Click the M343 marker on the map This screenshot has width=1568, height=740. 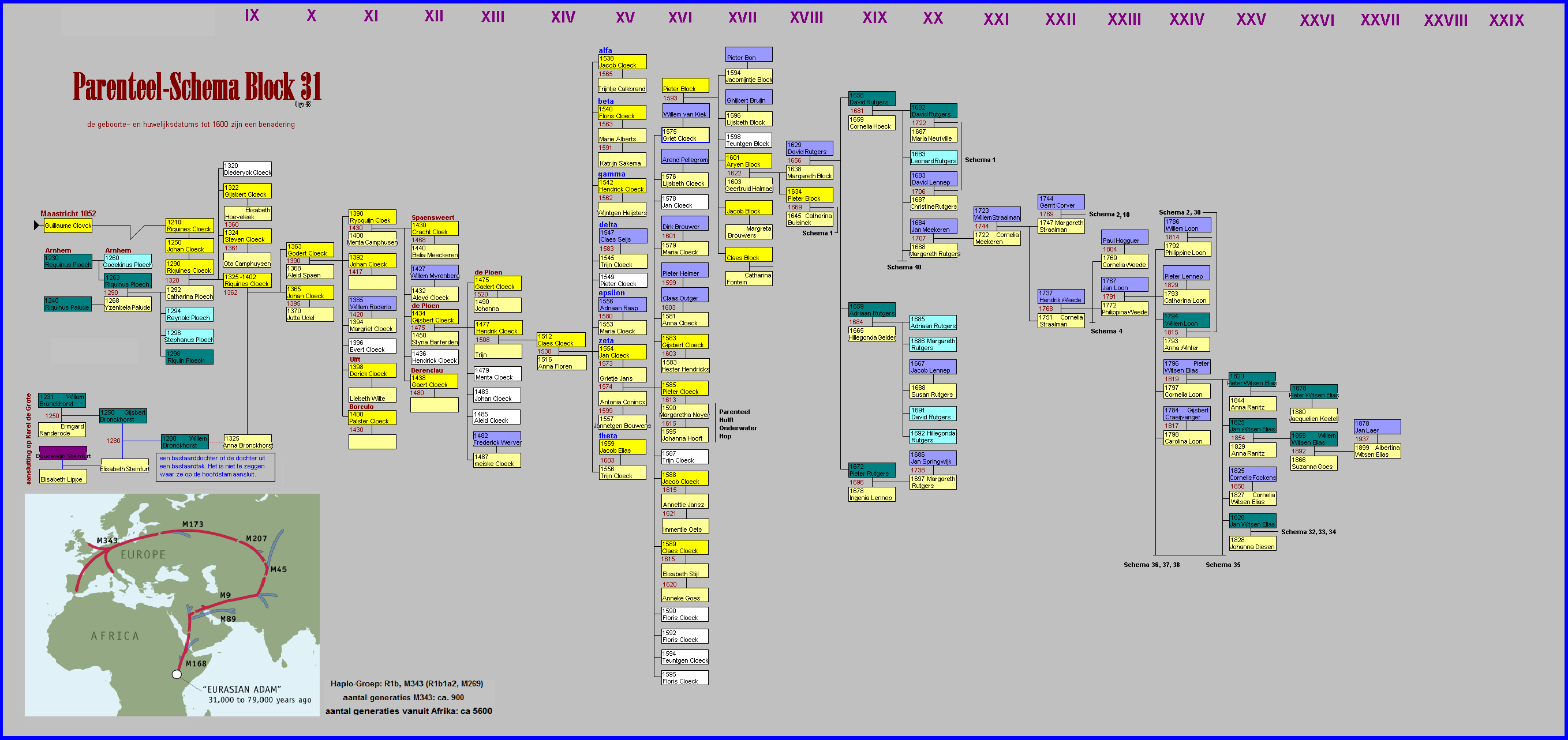(x=107, y=540)
